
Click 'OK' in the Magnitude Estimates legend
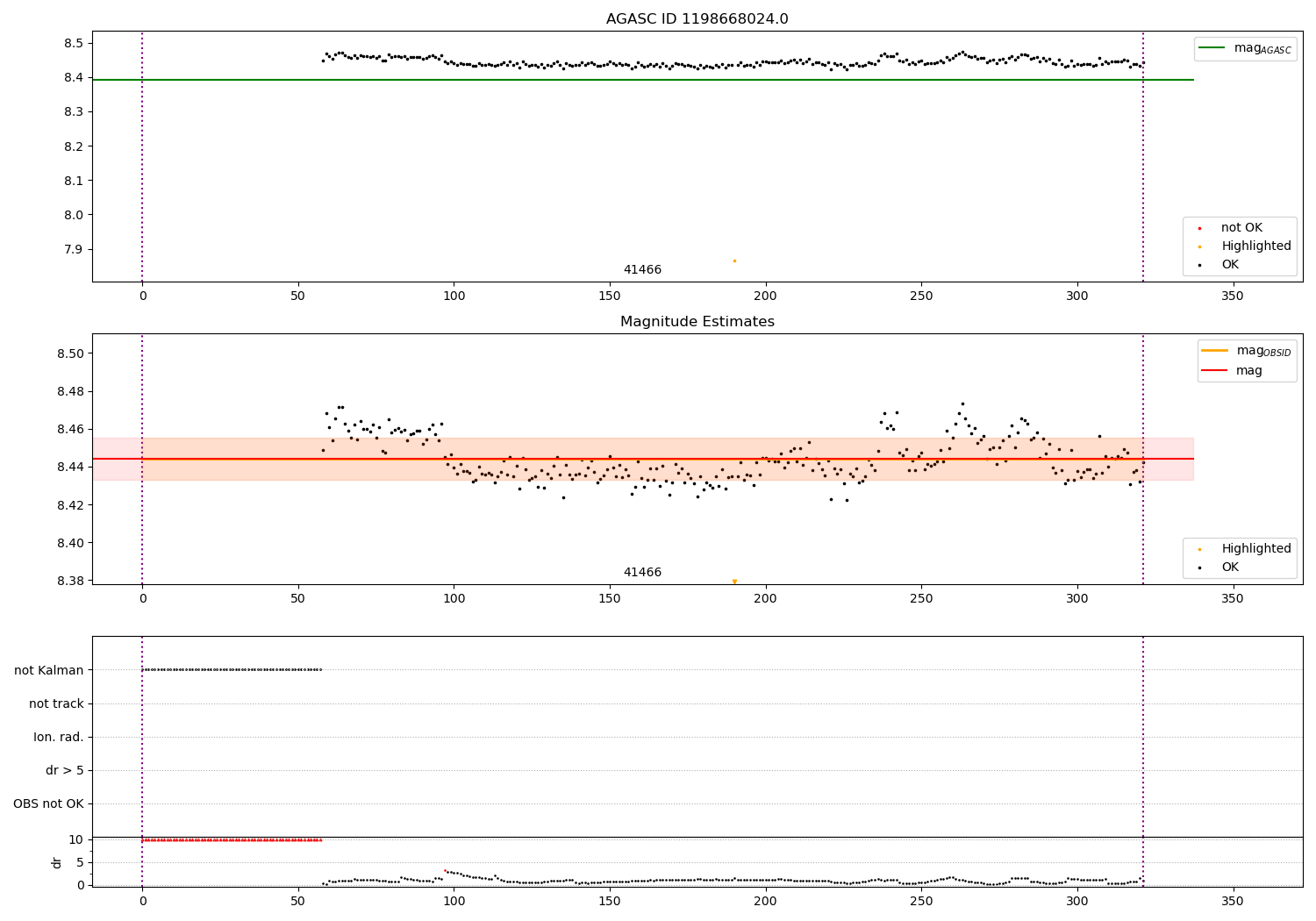pos(1219,568)
